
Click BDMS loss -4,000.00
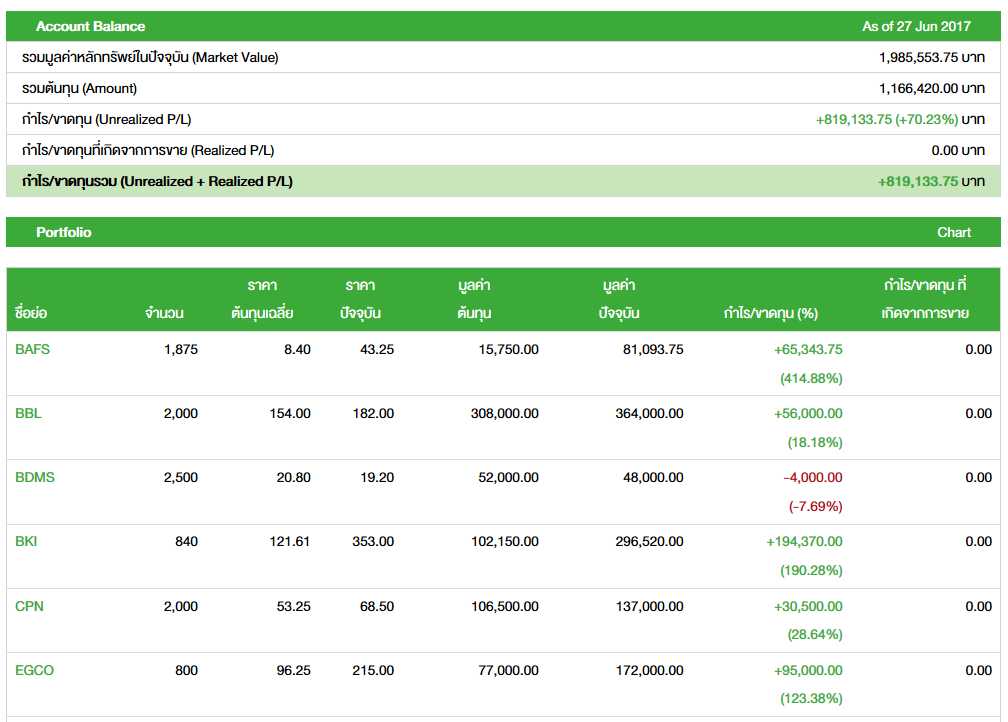click(x=813, y=477)
